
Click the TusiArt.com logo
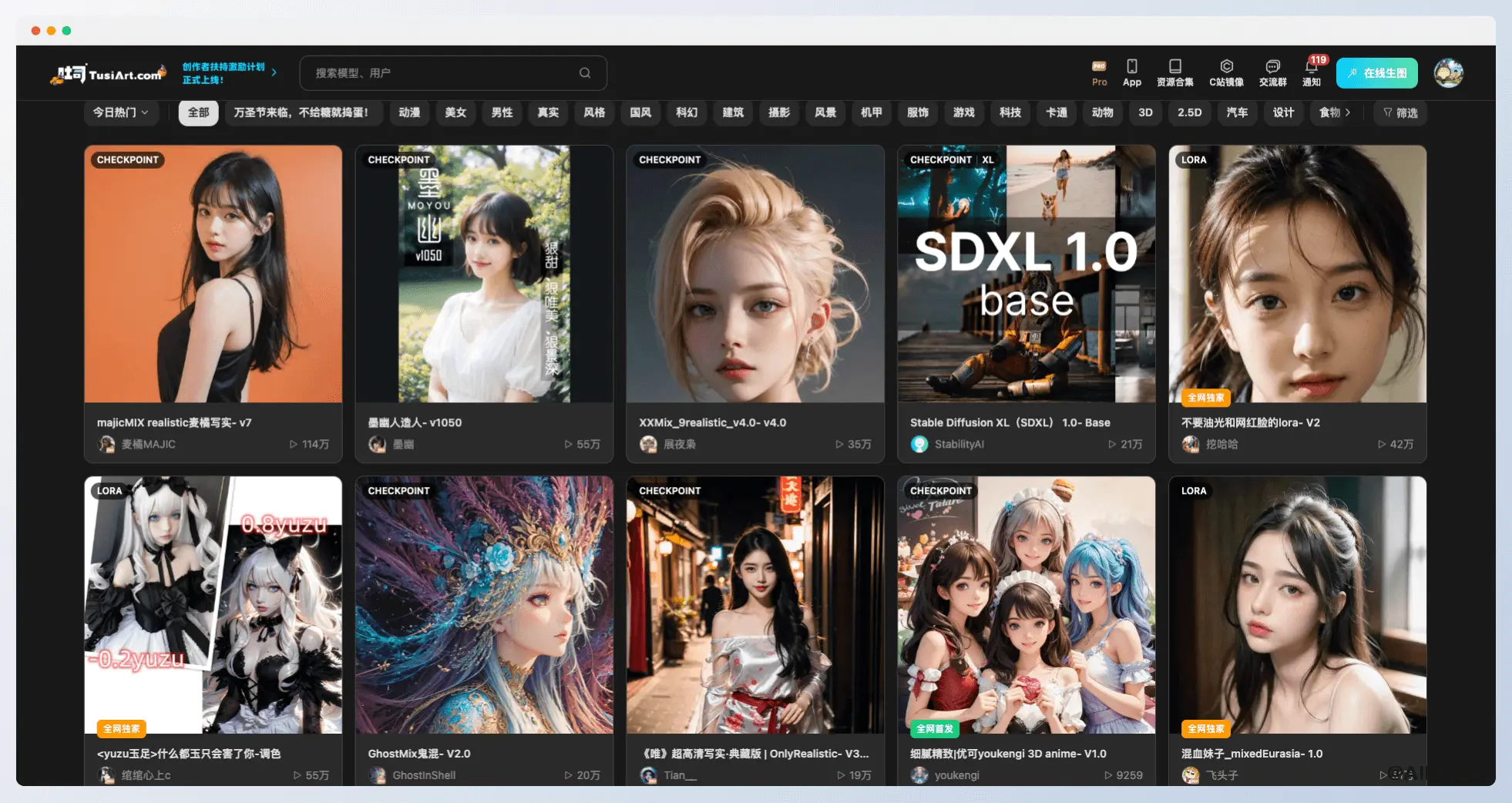[x=108, y=74]
